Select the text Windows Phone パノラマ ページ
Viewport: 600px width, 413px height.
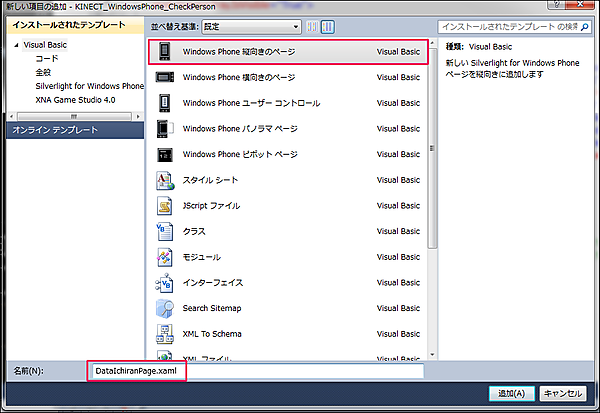point(240,129)
